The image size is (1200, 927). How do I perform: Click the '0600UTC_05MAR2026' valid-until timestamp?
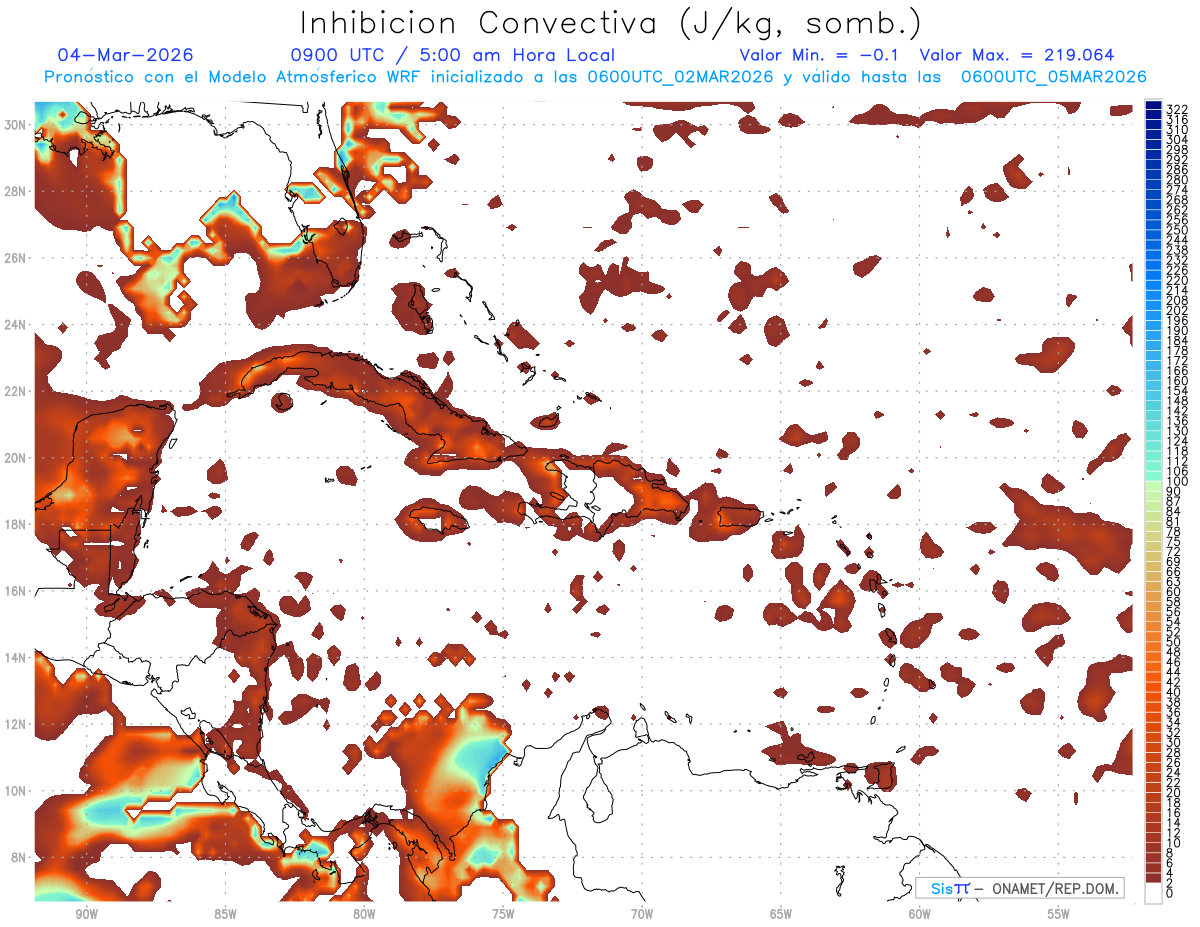1053,77
